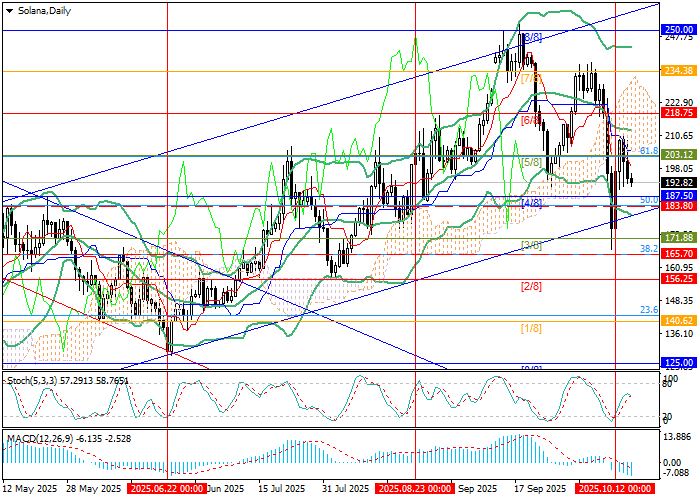This screenshot has width=700, height=500.
Task: Click the 38.2 Fibonacci level label
Action: 649,249
